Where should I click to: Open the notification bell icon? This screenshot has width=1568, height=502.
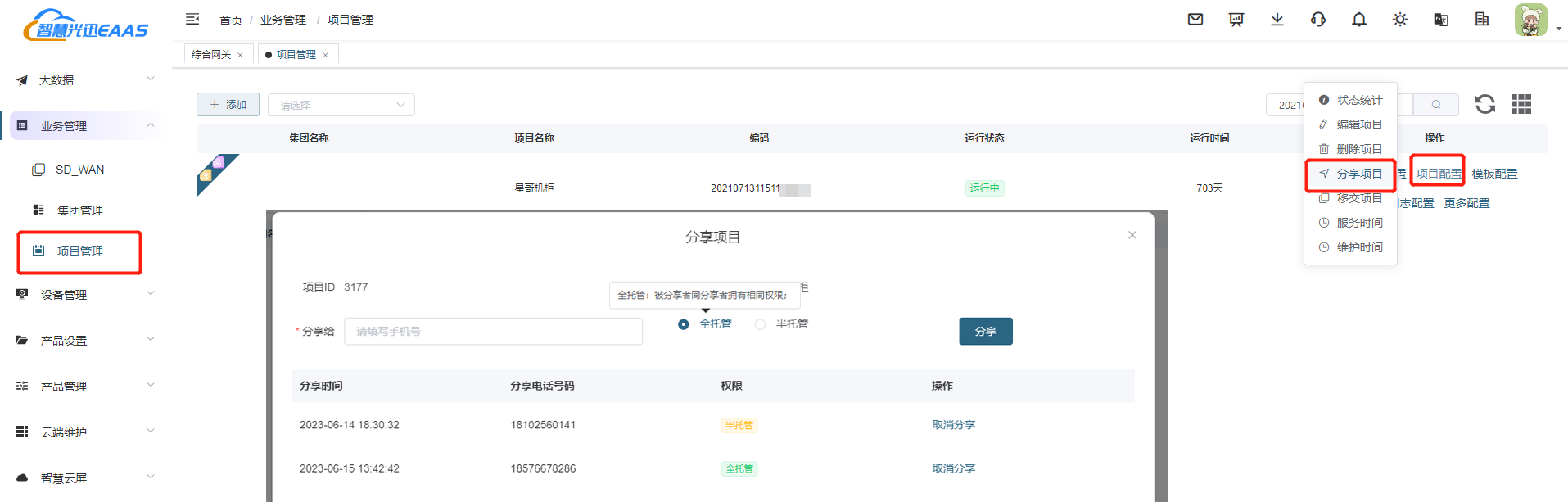(1359, 20)
